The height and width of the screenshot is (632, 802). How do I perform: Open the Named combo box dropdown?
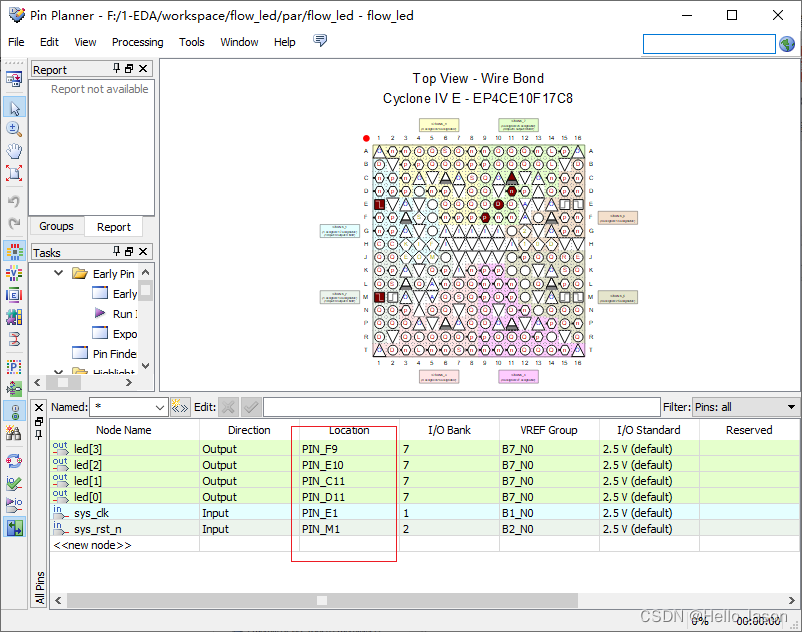[x=160, y=408]
